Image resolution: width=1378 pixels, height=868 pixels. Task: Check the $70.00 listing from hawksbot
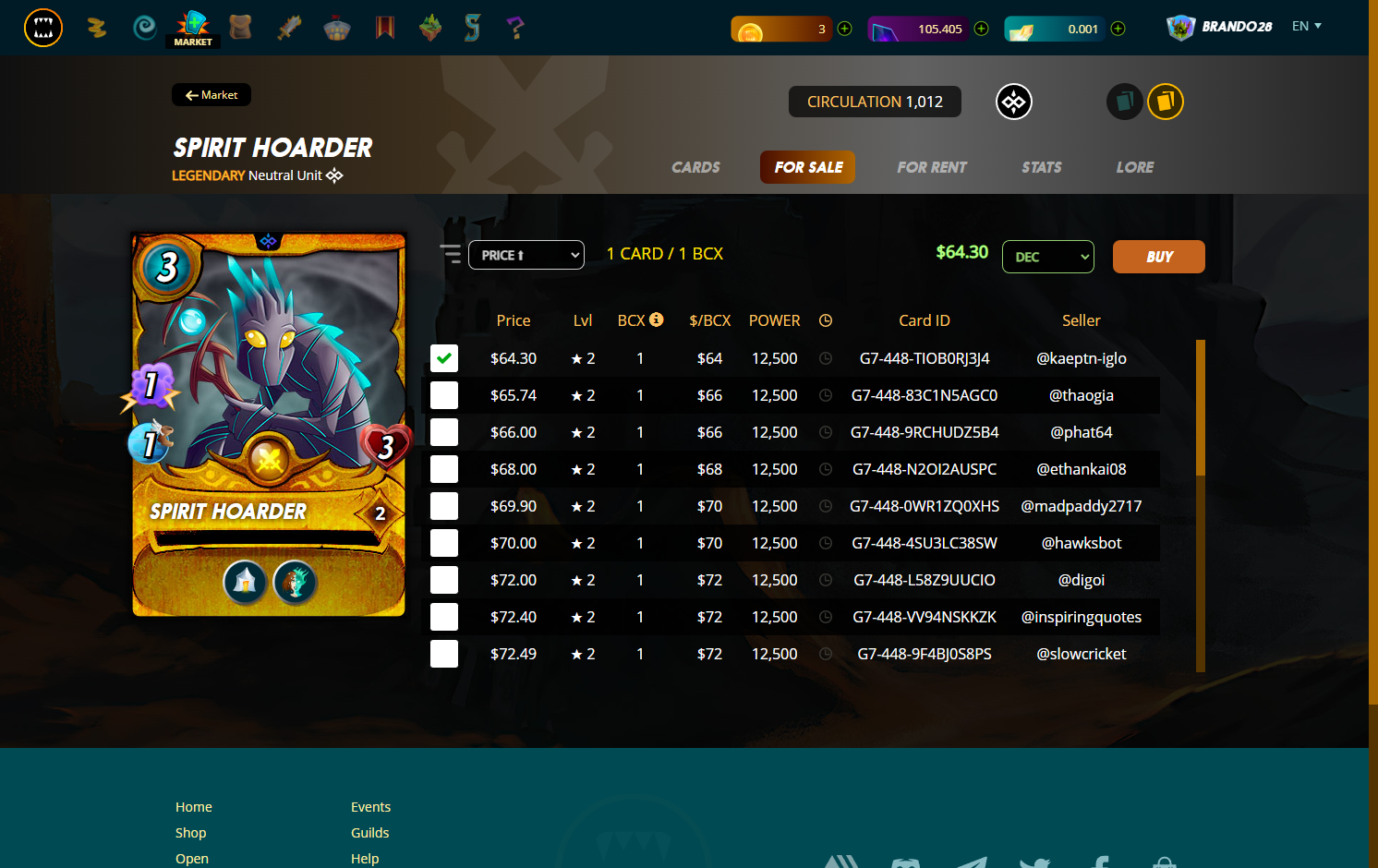[x=444, y=543]
